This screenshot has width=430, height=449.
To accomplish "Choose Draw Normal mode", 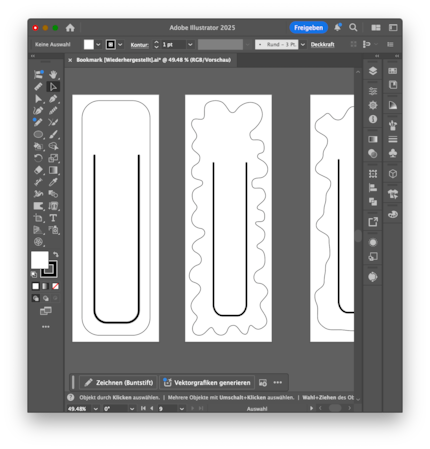I will click(36, 298).
